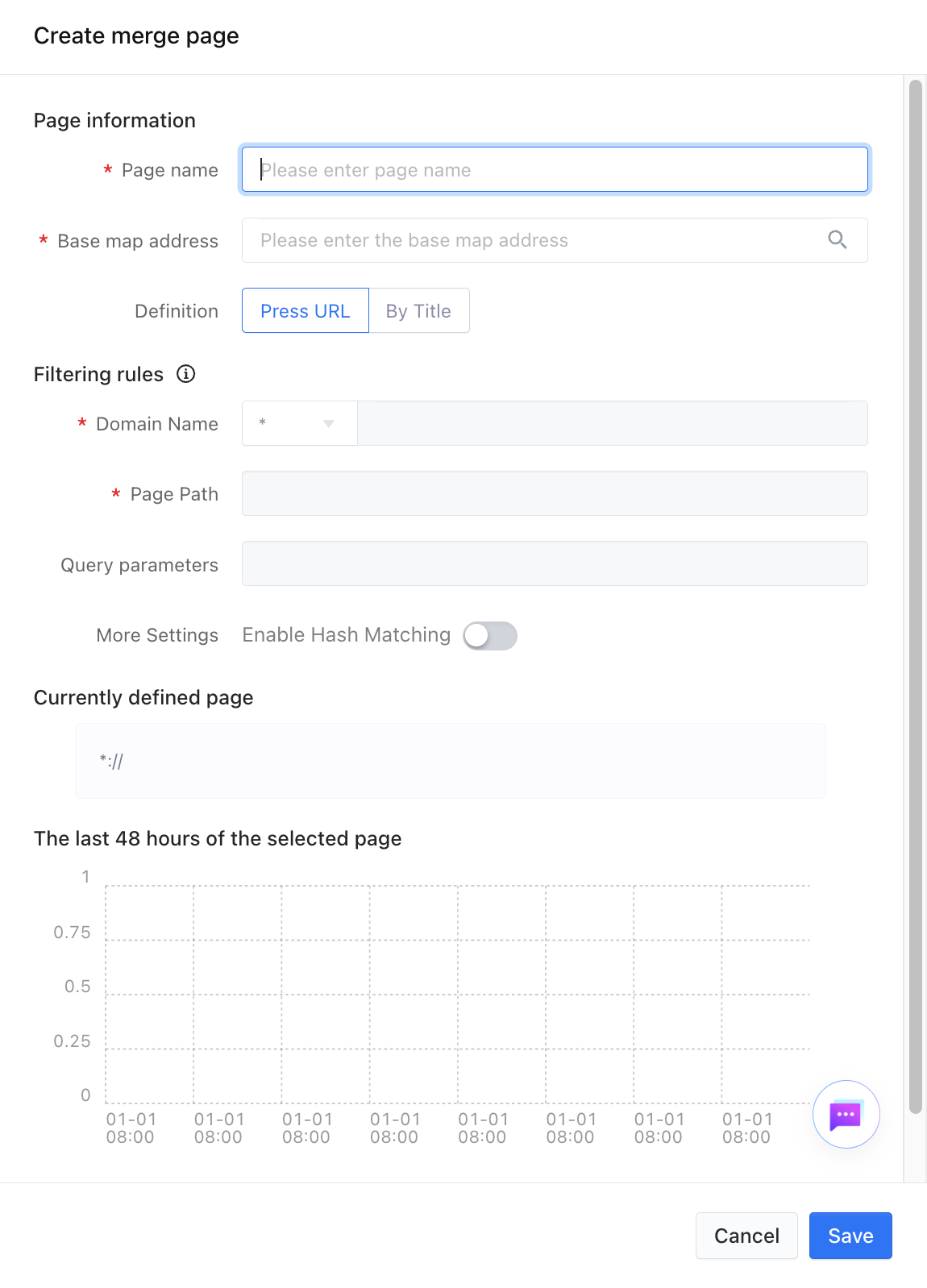Screen dimensions: 927x1288
Task: Click the Base map address field
Action: click(555, 240)
